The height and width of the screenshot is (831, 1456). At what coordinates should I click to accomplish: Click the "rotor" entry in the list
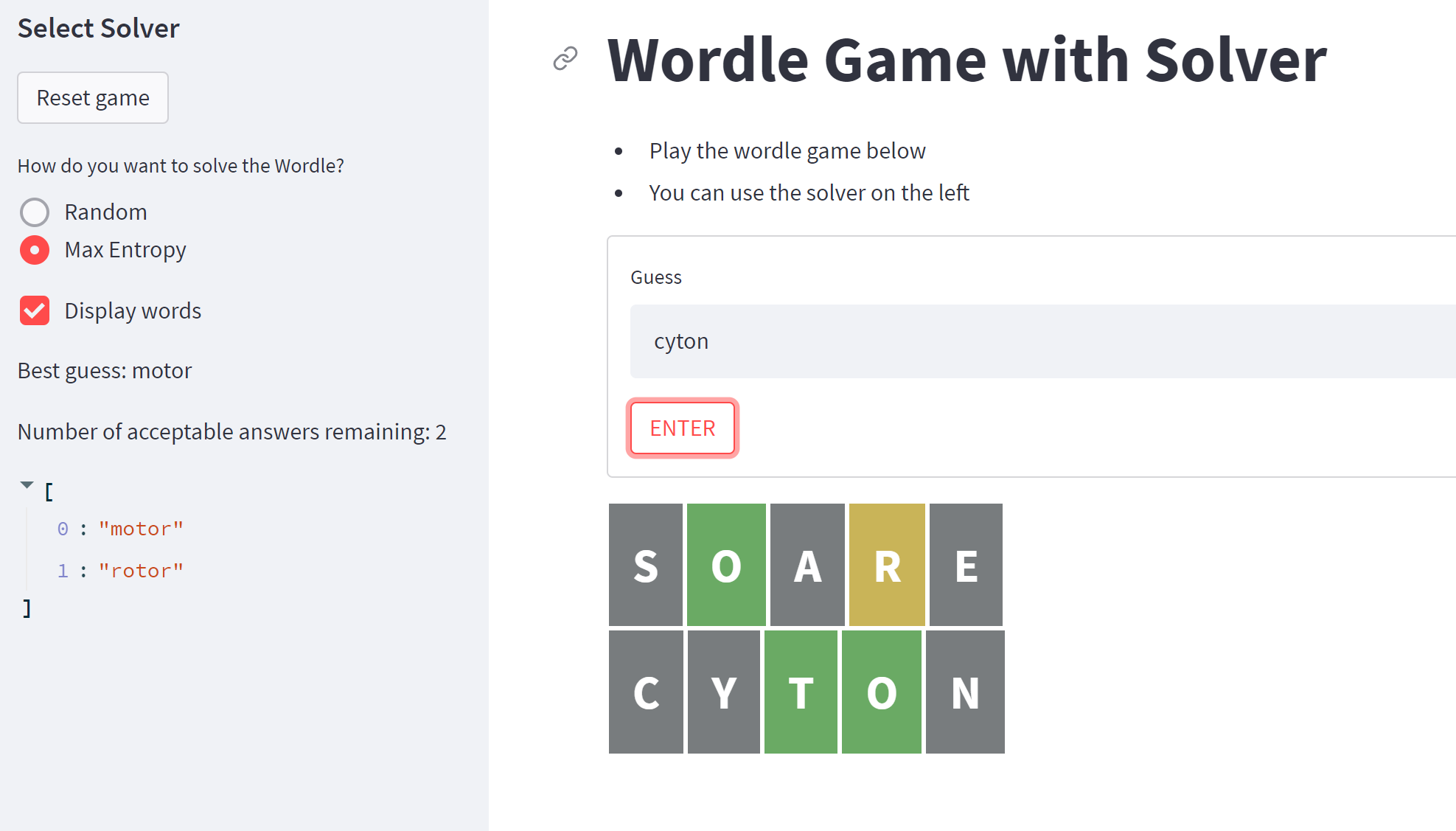pos(140,571)
